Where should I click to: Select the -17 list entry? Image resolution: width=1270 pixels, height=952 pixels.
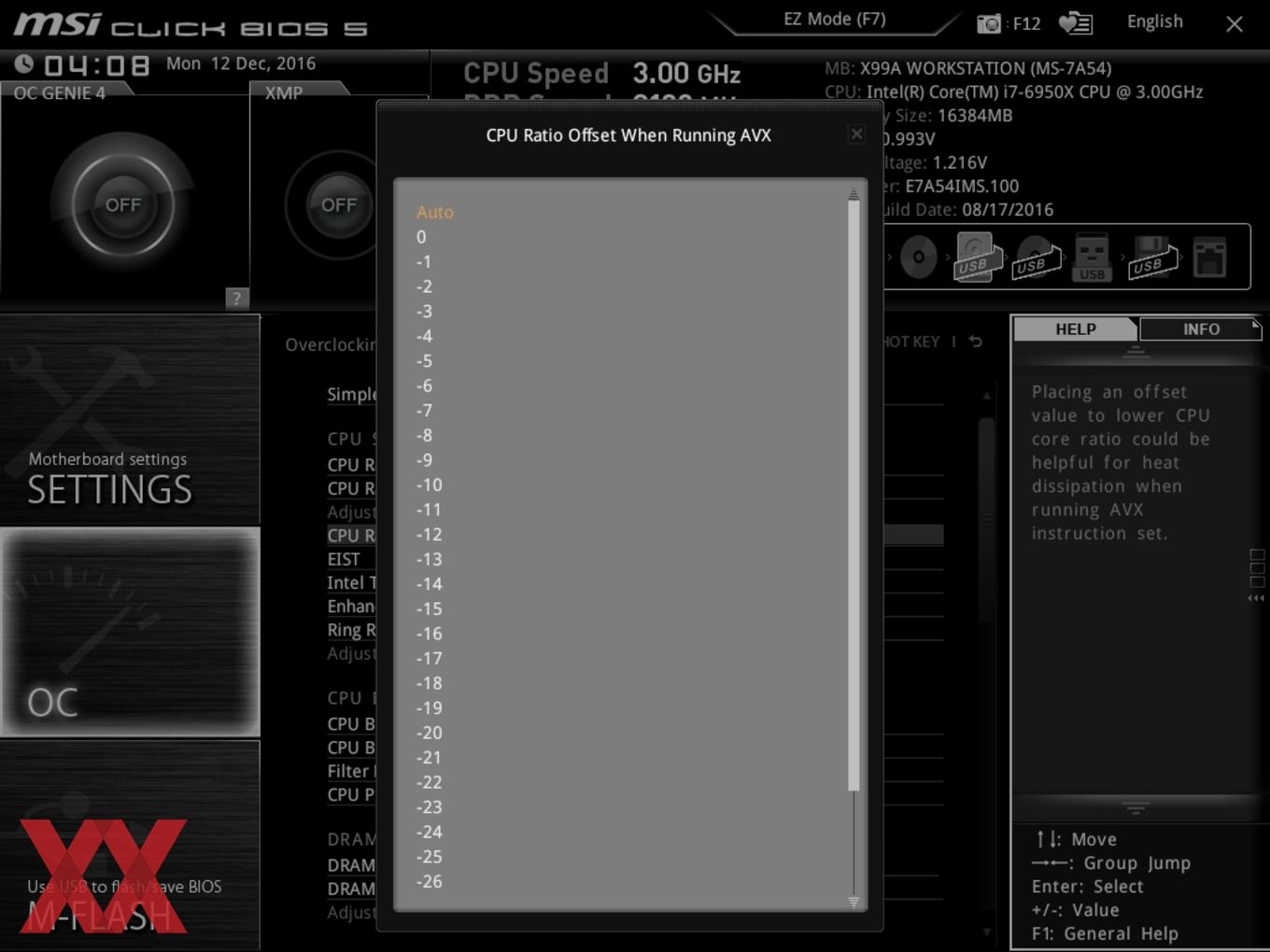429,658
